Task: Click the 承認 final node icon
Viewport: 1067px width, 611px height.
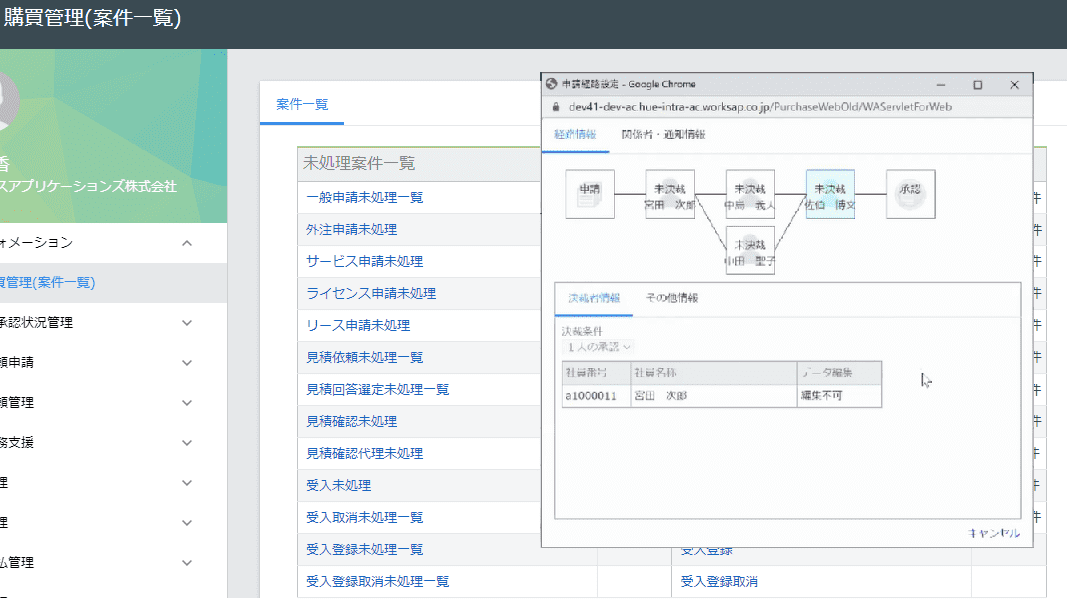Action: [910, 194]
